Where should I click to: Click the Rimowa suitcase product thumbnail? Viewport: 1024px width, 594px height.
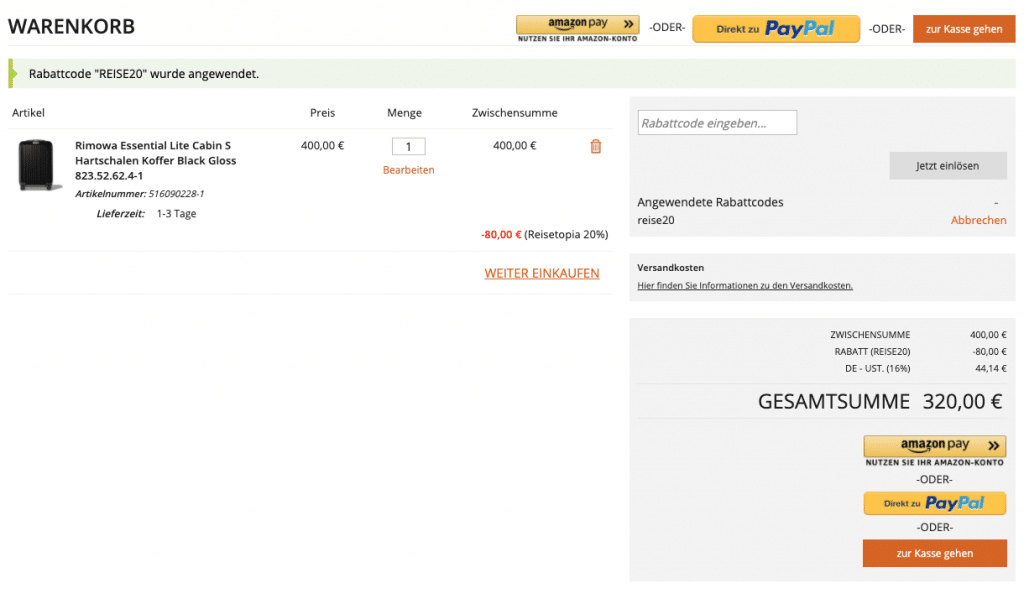pos(40,165)
